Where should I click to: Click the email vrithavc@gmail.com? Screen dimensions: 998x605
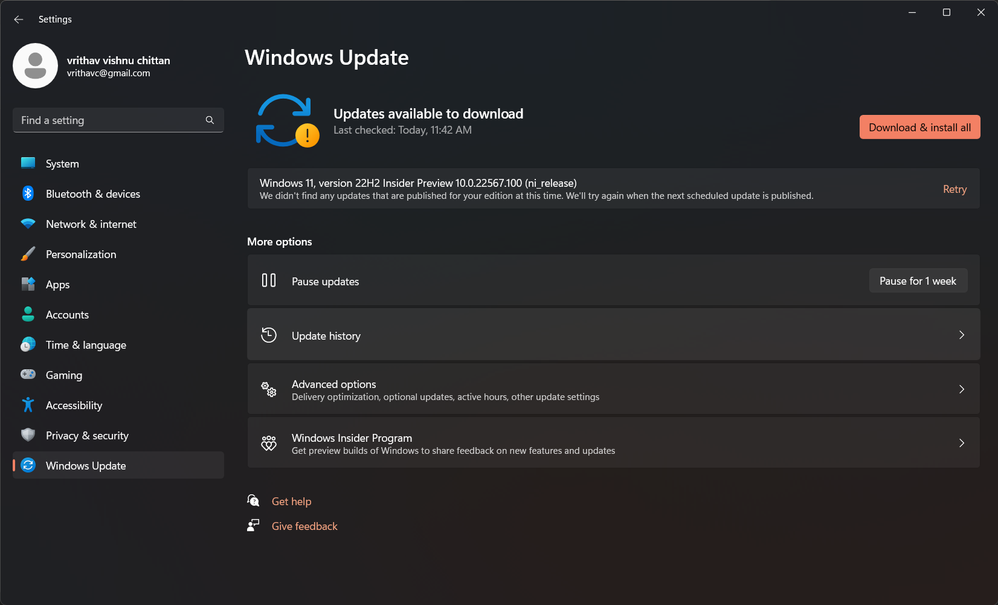click(108, 73)
